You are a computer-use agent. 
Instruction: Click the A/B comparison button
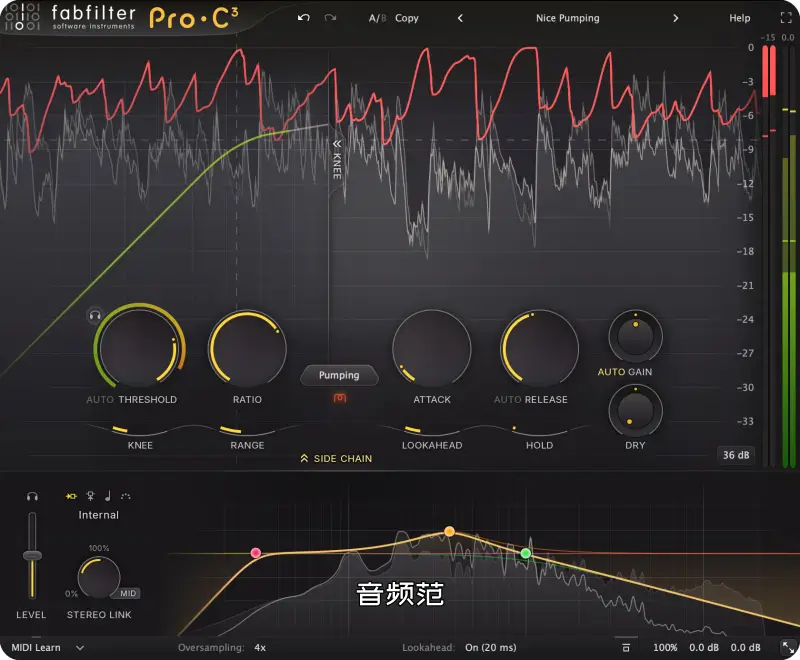pyautogui.click(x=376, y=18)
